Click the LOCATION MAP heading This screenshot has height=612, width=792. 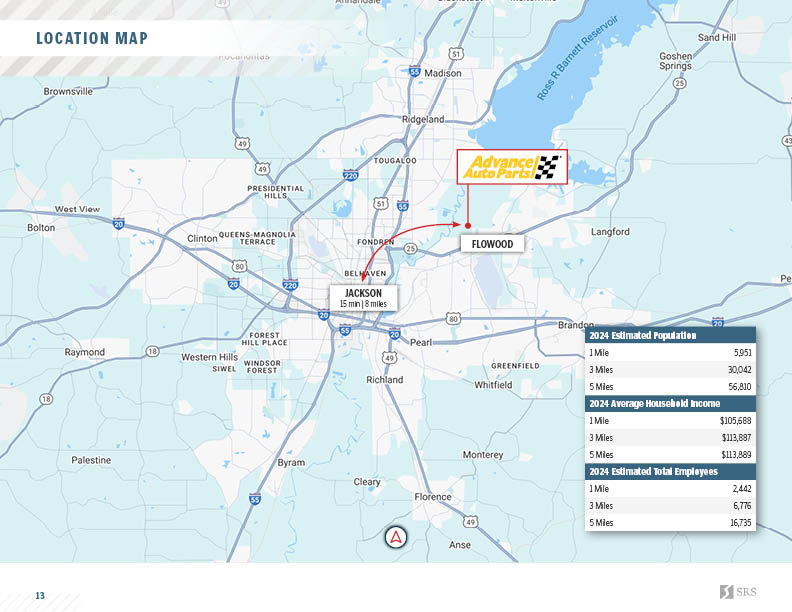(x=92, y=38)
